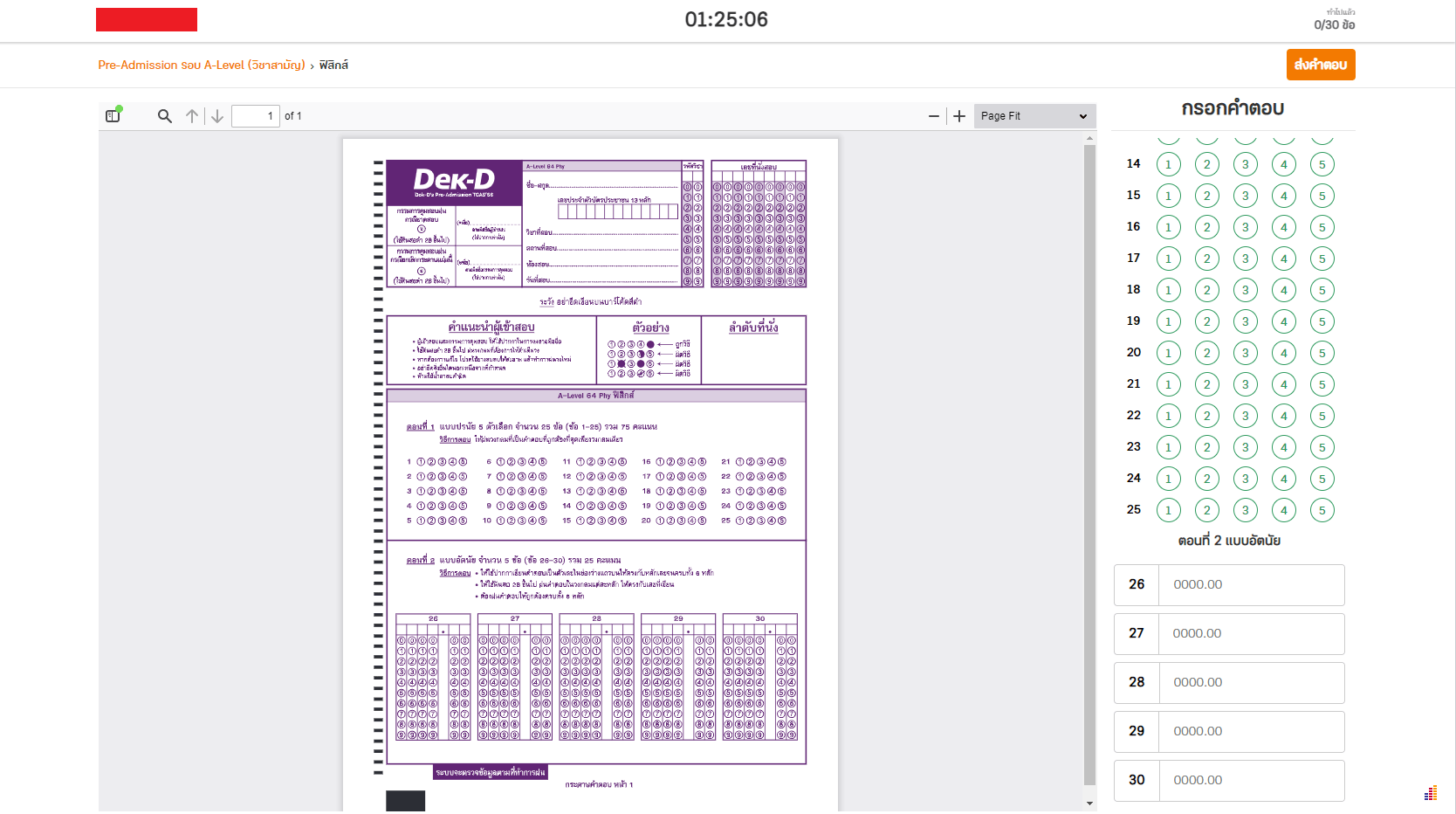Viewport: 1456px width, 814px height.
Task: Select answer 3 for question 14
Action: pyautogui.click(x=1245, y=163)
